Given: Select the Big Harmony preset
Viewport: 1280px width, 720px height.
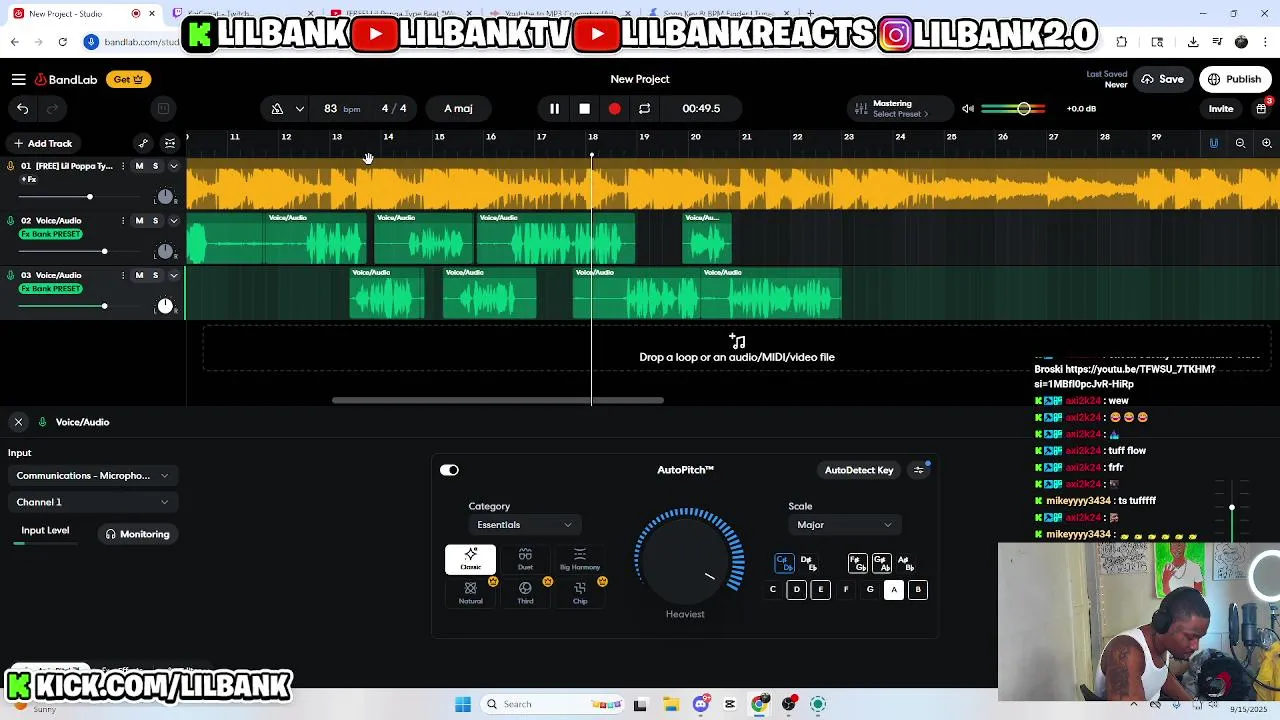Looking at the screenshot, I should pos(580,559).
